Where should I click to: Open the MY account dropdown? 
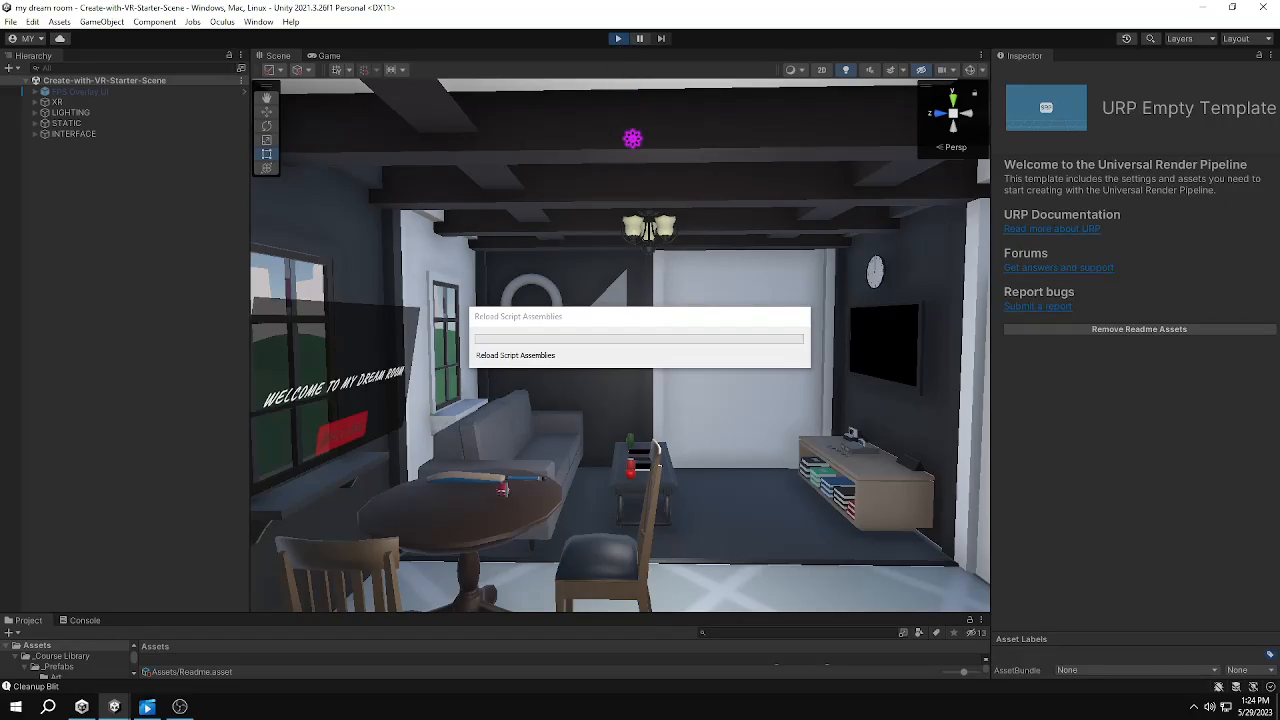click(25, 39)
